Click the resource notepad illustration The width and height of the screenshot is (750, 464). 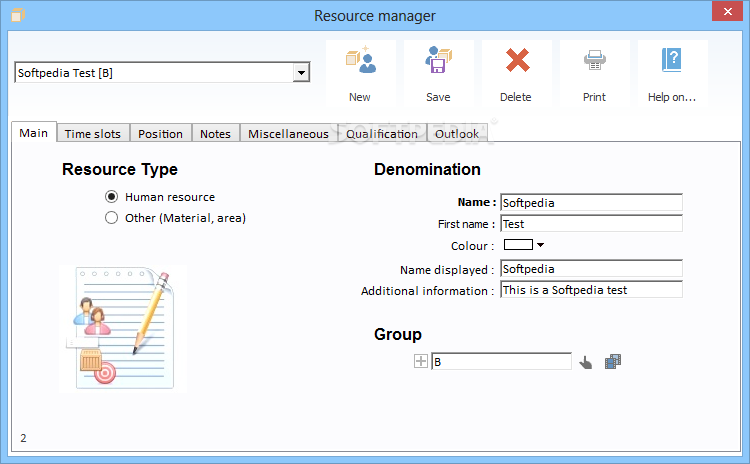pyautogui.click(x=123, y=329)
